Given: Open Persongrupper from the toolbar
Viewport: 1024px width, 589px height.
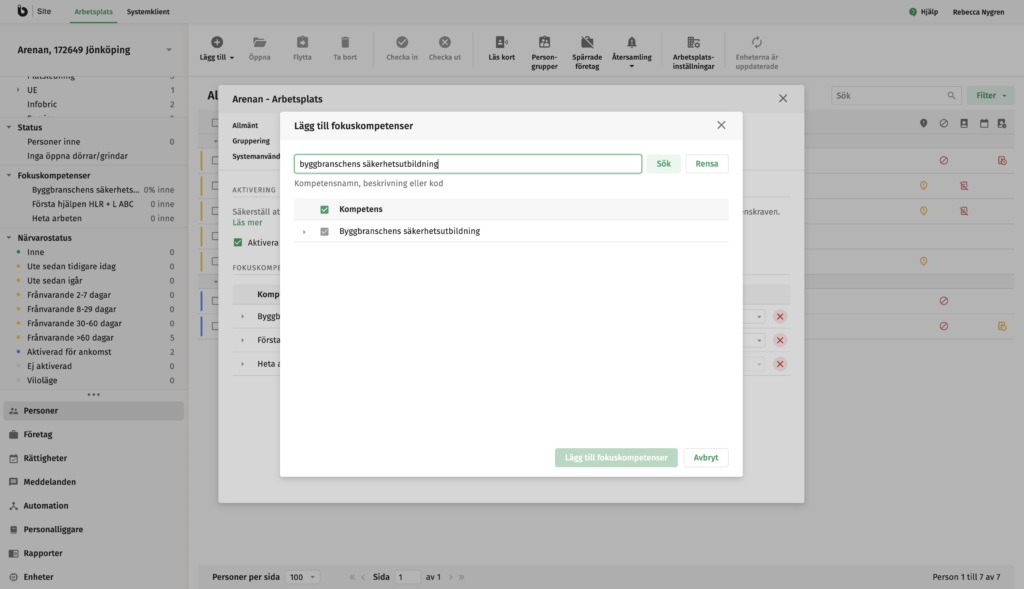Looking at the screenshot, I should [x=544, y=43].
